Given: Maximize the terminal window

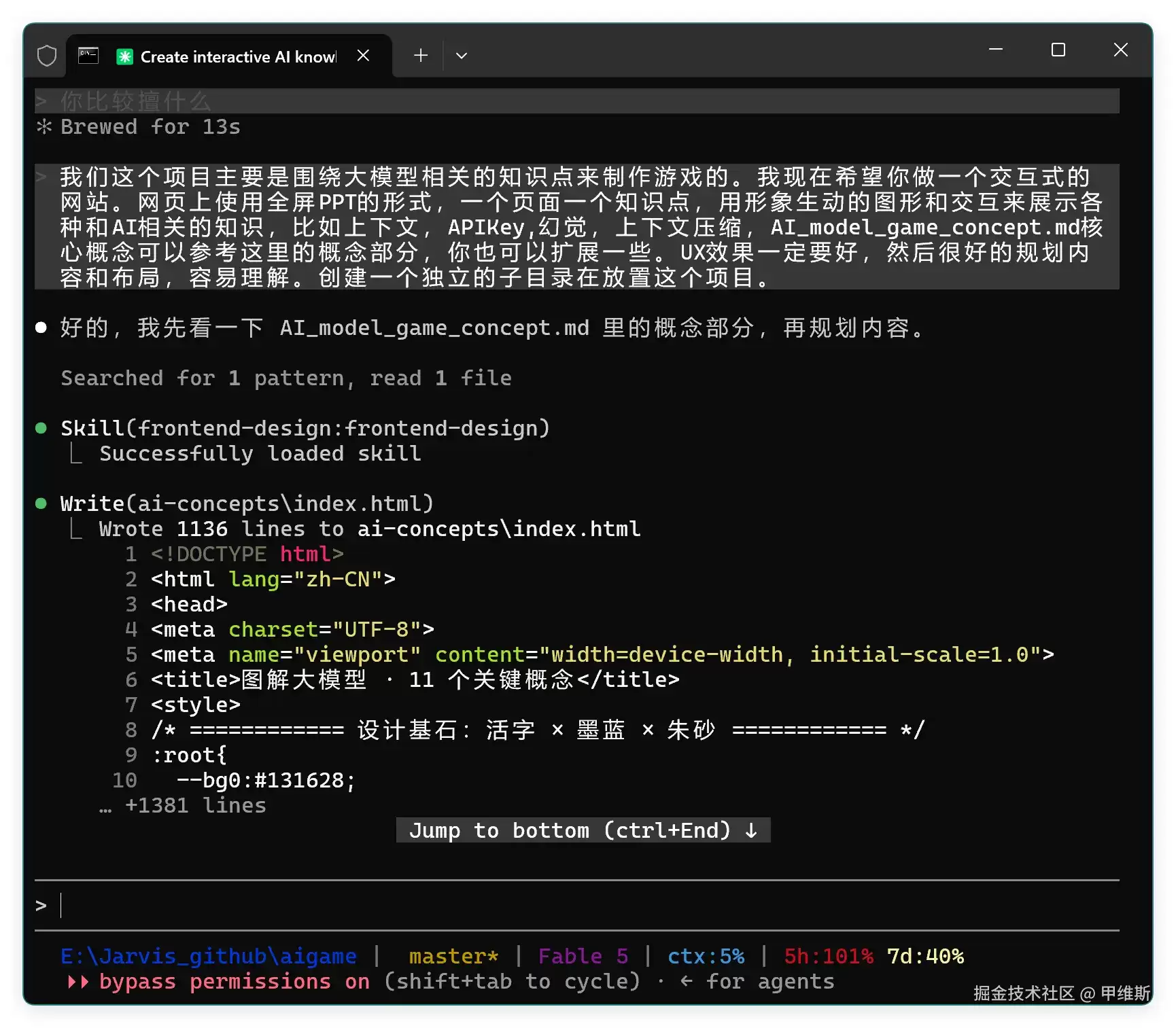Looking at the screenshot, I should point(1058,50).
